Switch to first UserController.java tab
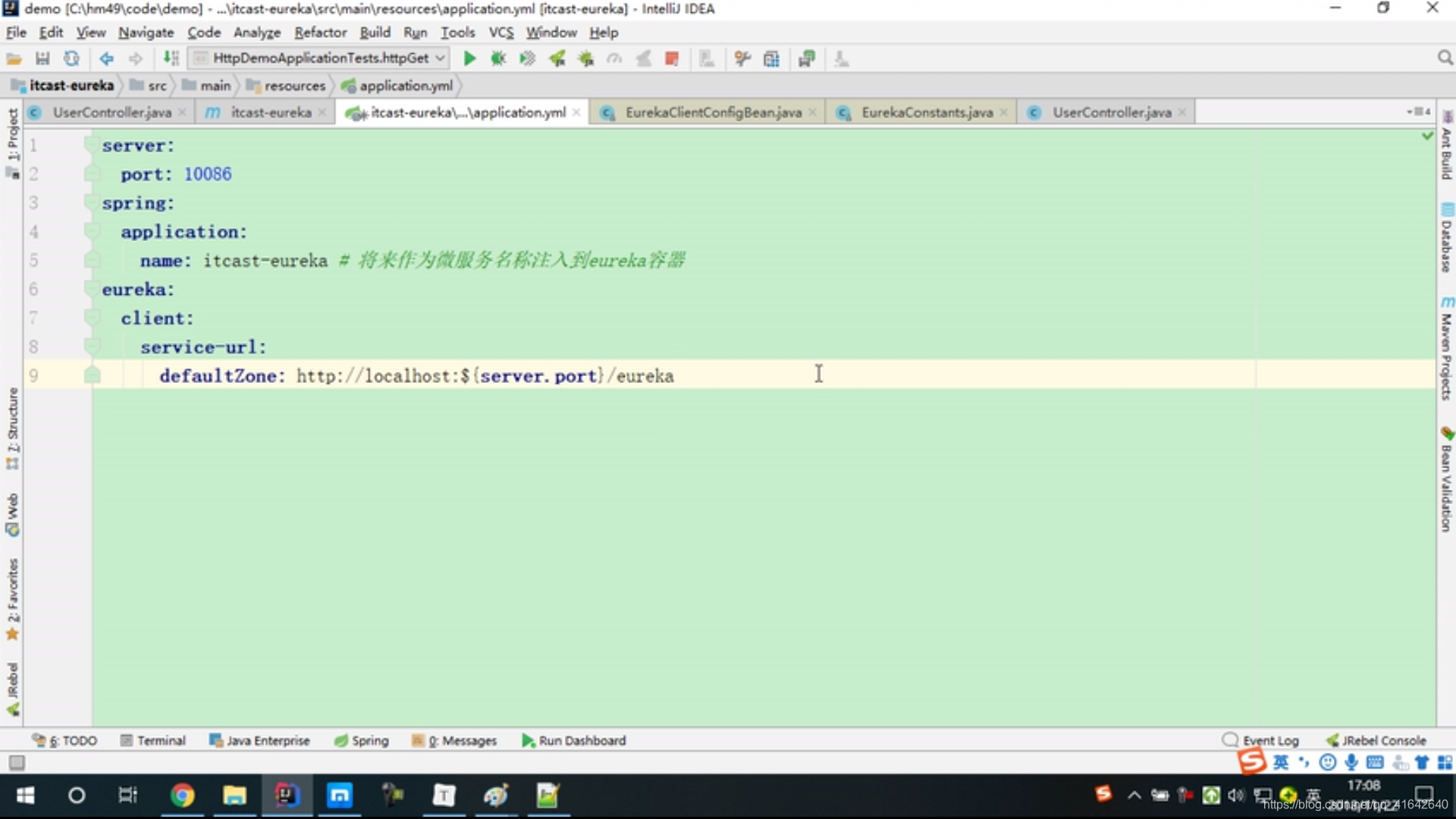 click(111, 112)
